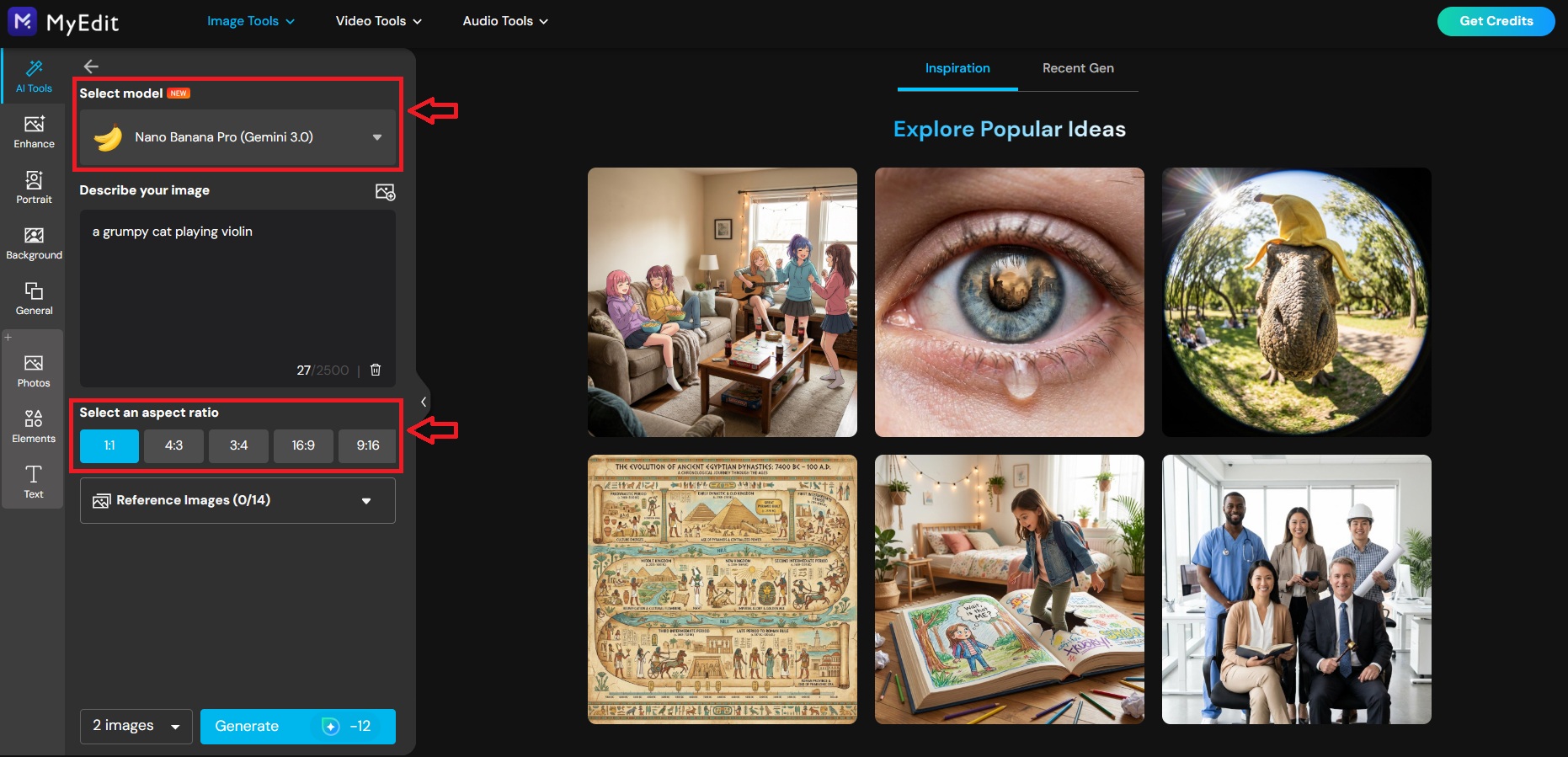Viewport: 1568px width, 757px height.
Task: Open the crying eye close-up thumbnail
Action: (x=1010, y=302)
